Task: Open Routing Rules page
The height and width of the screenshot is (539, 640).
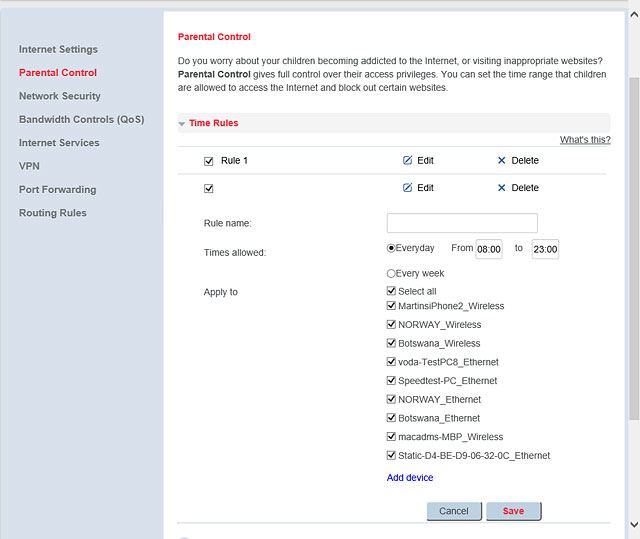Action: (53, 213)
